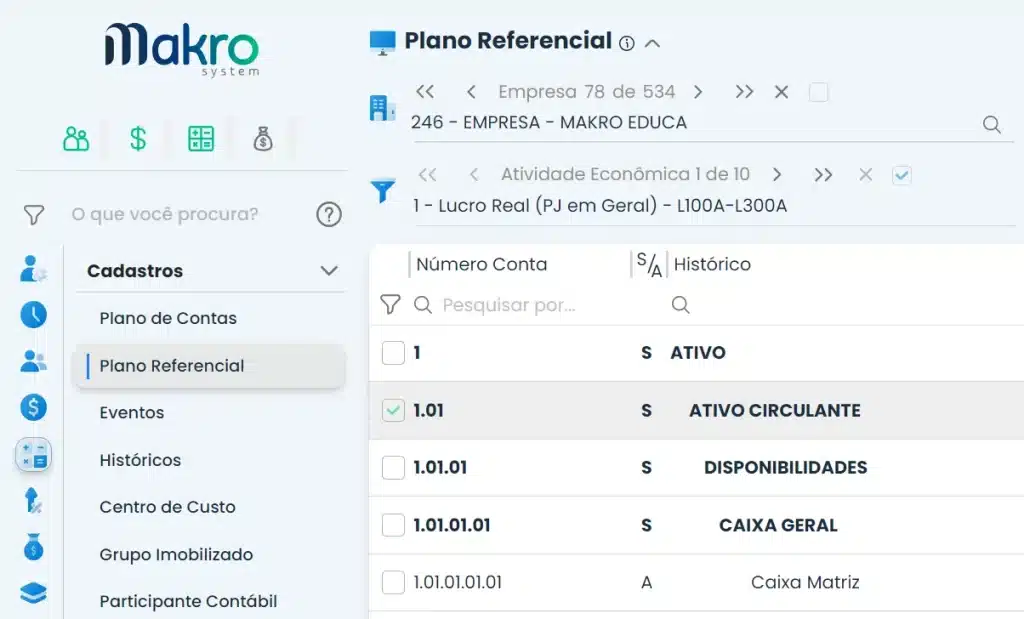Go to last Atividade Econômica
Image resolution: width=1024 pixels, height=619 pixels.
[x=824, y=174]
